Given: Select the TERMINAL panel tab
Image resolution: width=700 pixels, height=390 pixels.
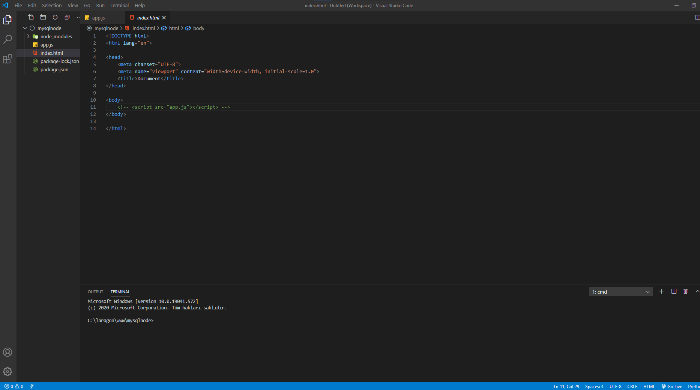Looking at the screenshot, I should click(x=120, y=291).
